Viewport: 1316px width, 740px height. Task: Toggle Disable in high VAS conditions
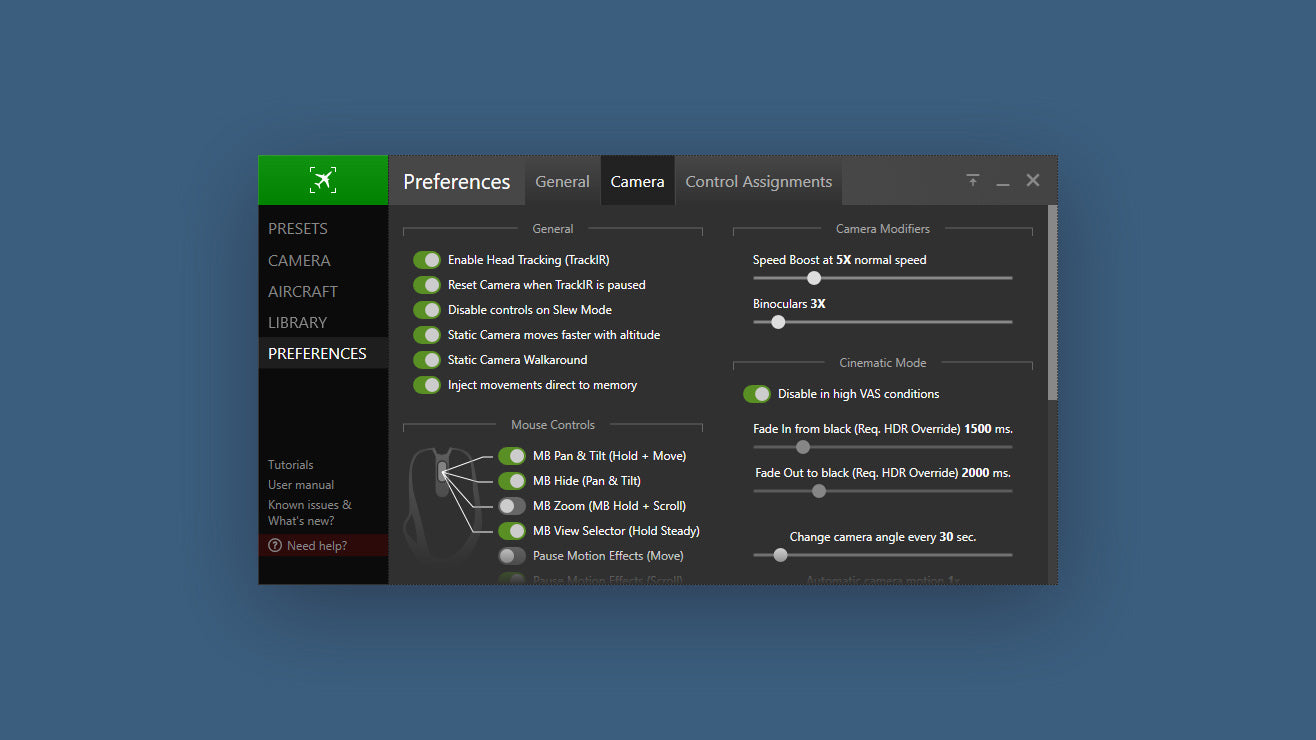(757, 394)
